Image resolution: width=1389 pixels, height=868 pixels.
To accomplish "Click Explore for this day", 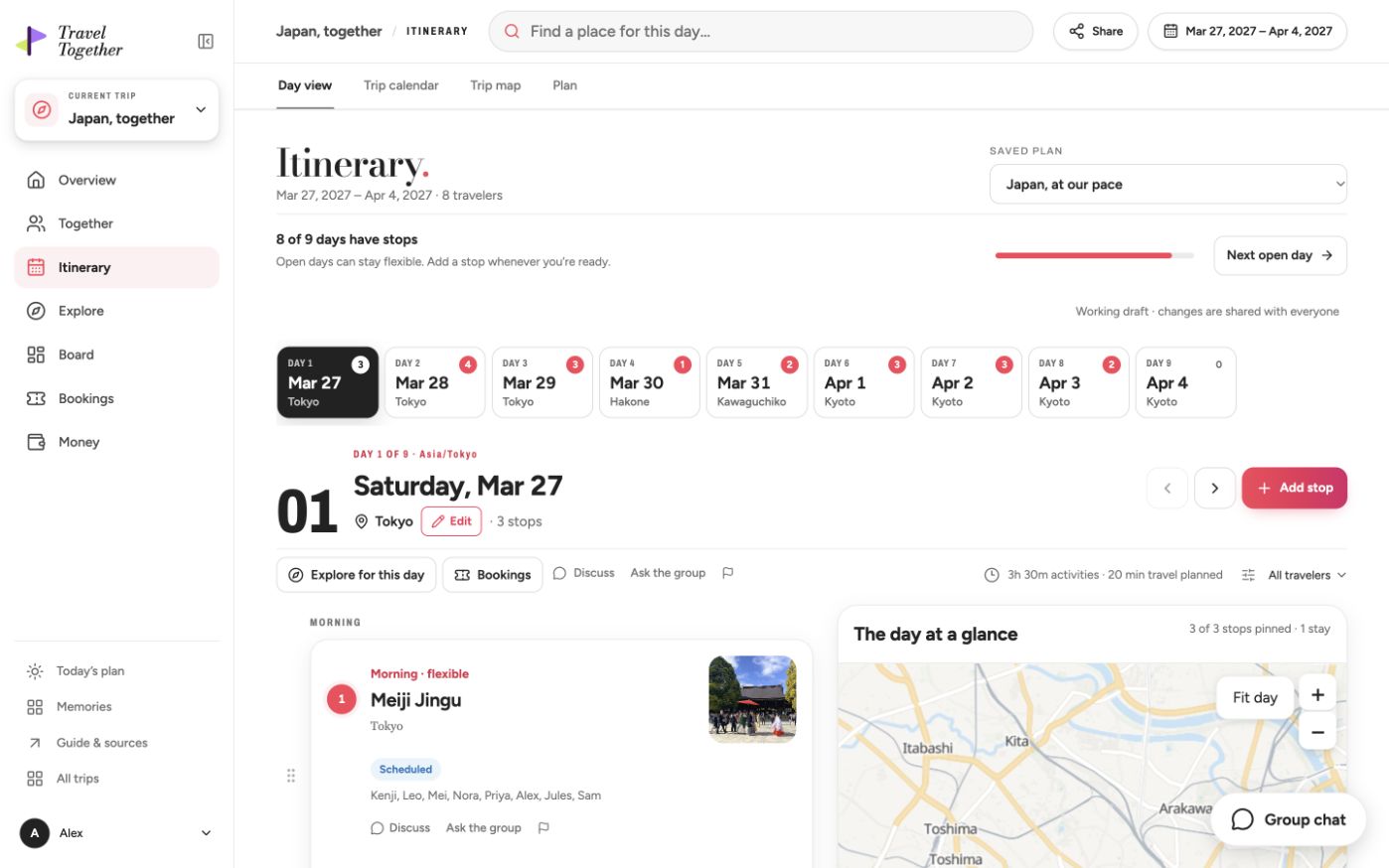I will [356, 575].
